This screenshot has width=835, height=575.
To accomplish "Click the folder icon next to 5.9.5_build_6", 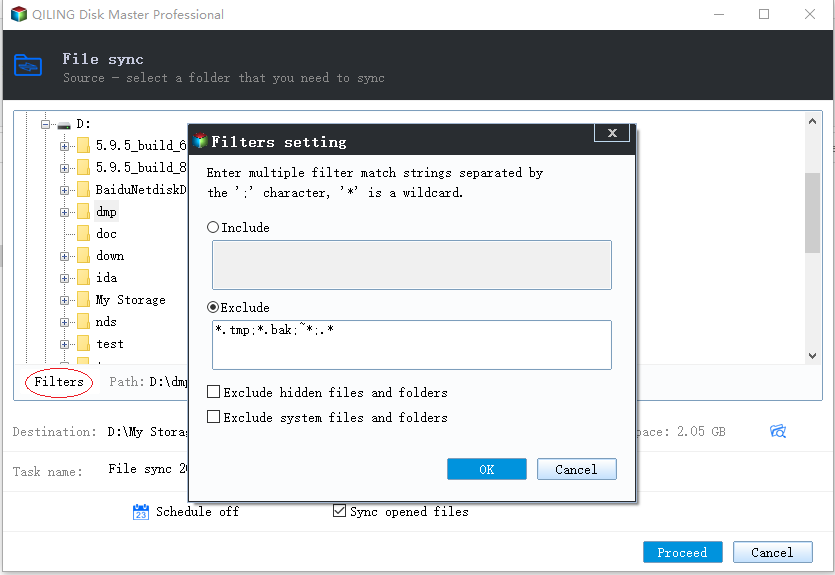I will tap(83, 145).
